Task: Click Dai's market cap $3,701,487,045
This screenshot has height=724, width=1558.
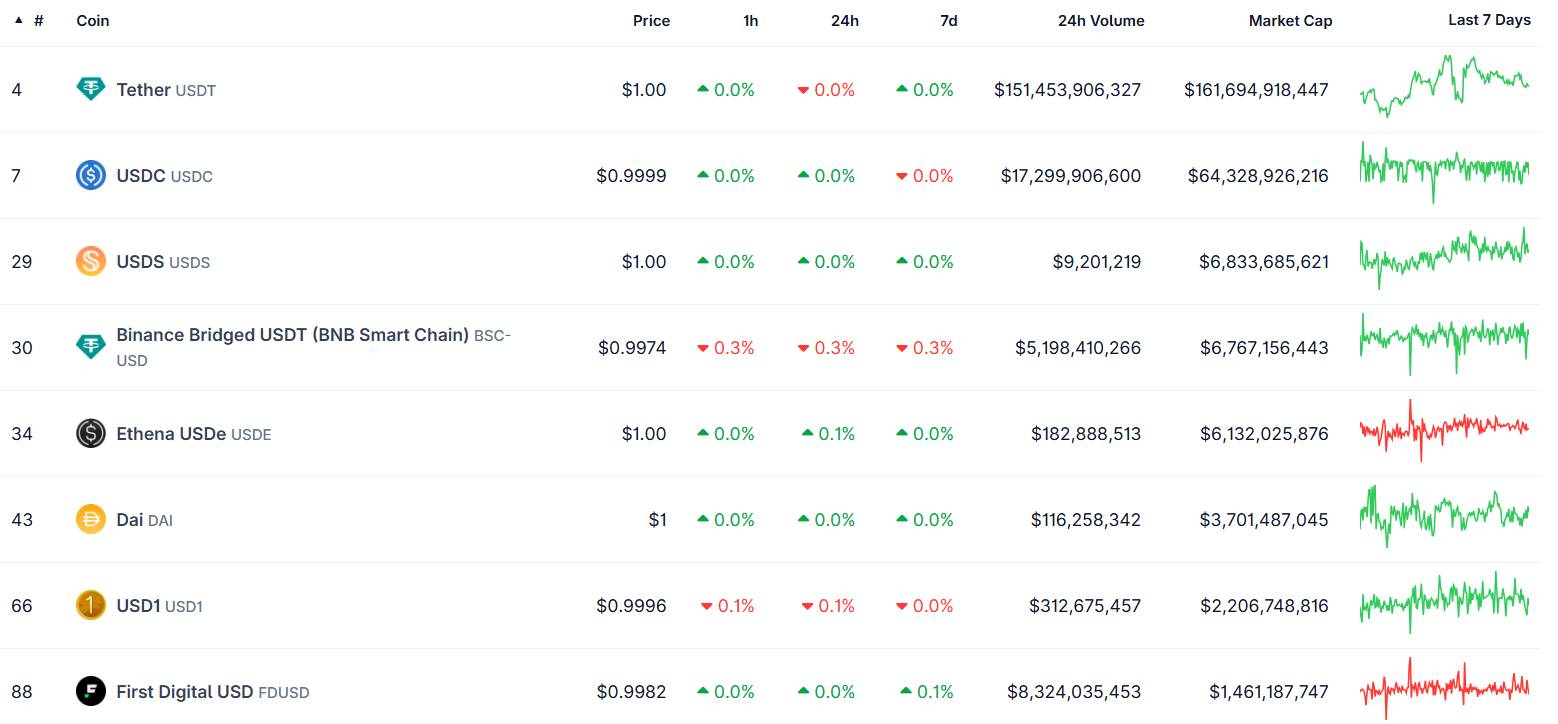Action: 1264,520
